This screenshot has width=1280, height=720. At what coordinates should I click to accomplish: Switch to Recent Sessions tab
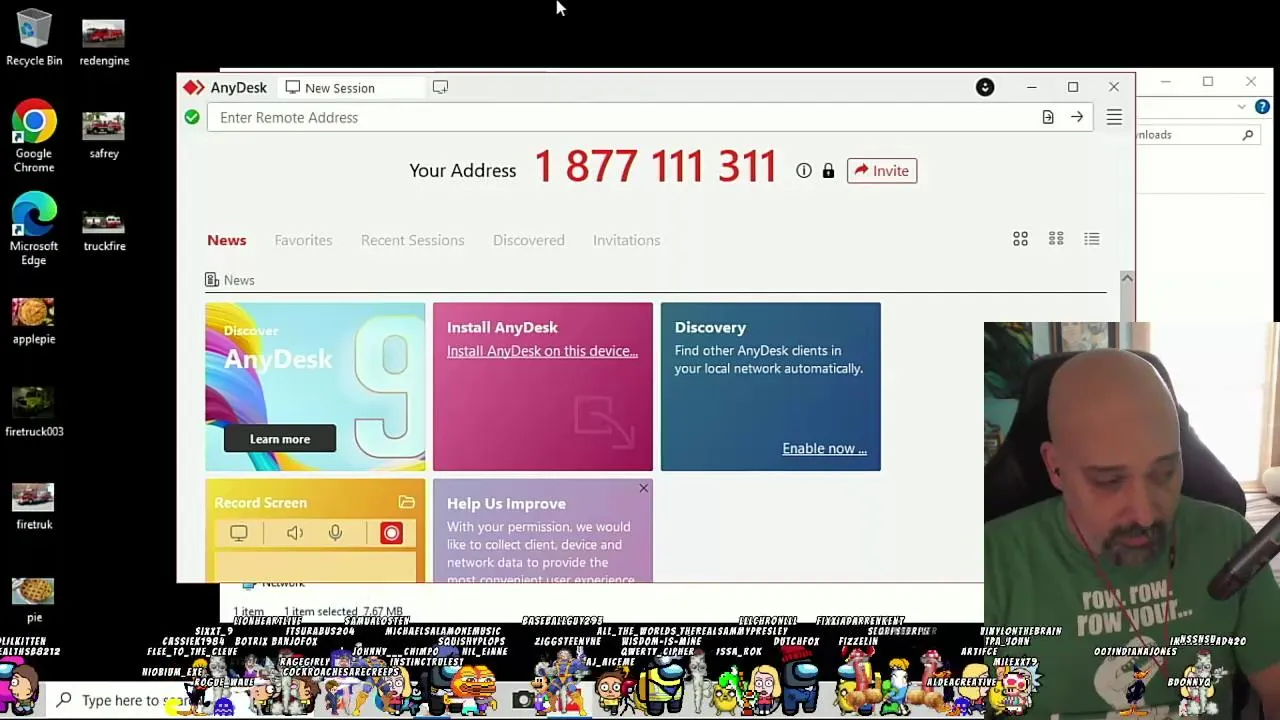coord(413,240)
